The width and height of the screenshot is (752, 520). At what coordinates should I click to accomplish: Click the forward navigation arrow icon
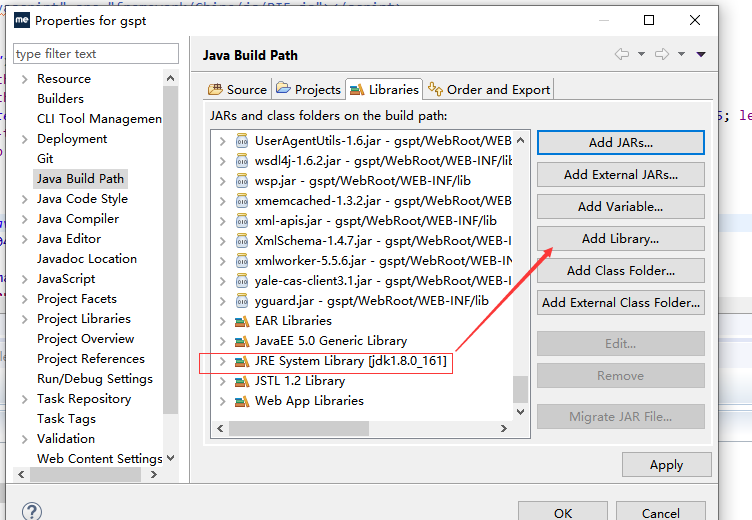661,55
